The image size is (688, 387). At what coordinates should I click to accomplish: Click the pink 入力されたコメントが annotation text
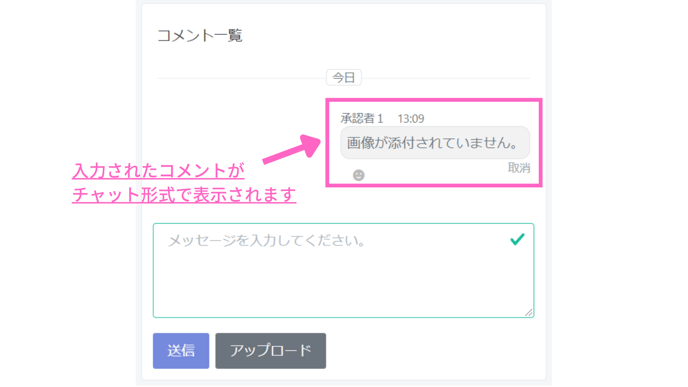click(158, 171)
